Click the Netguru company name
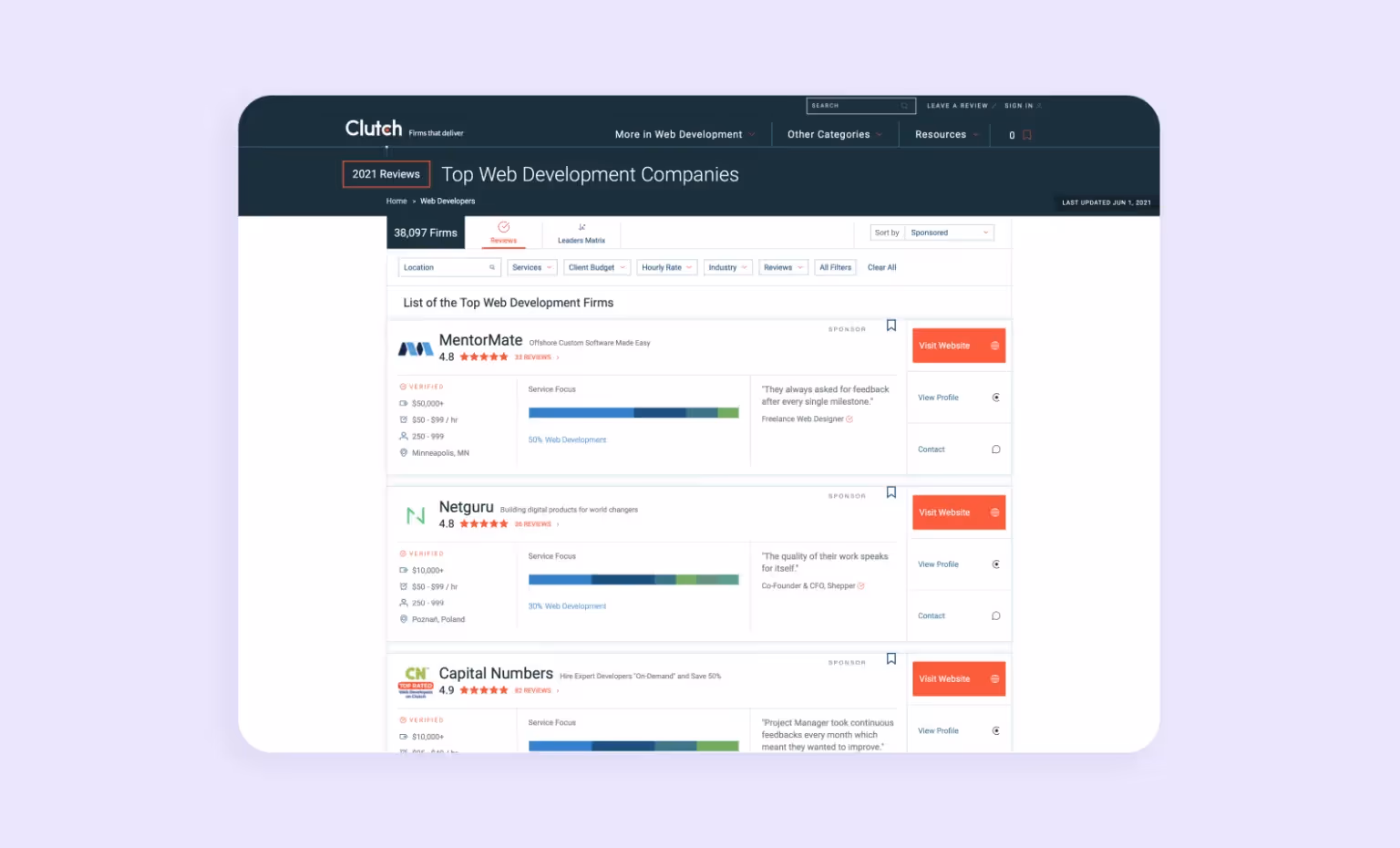 tap(466, 507)
